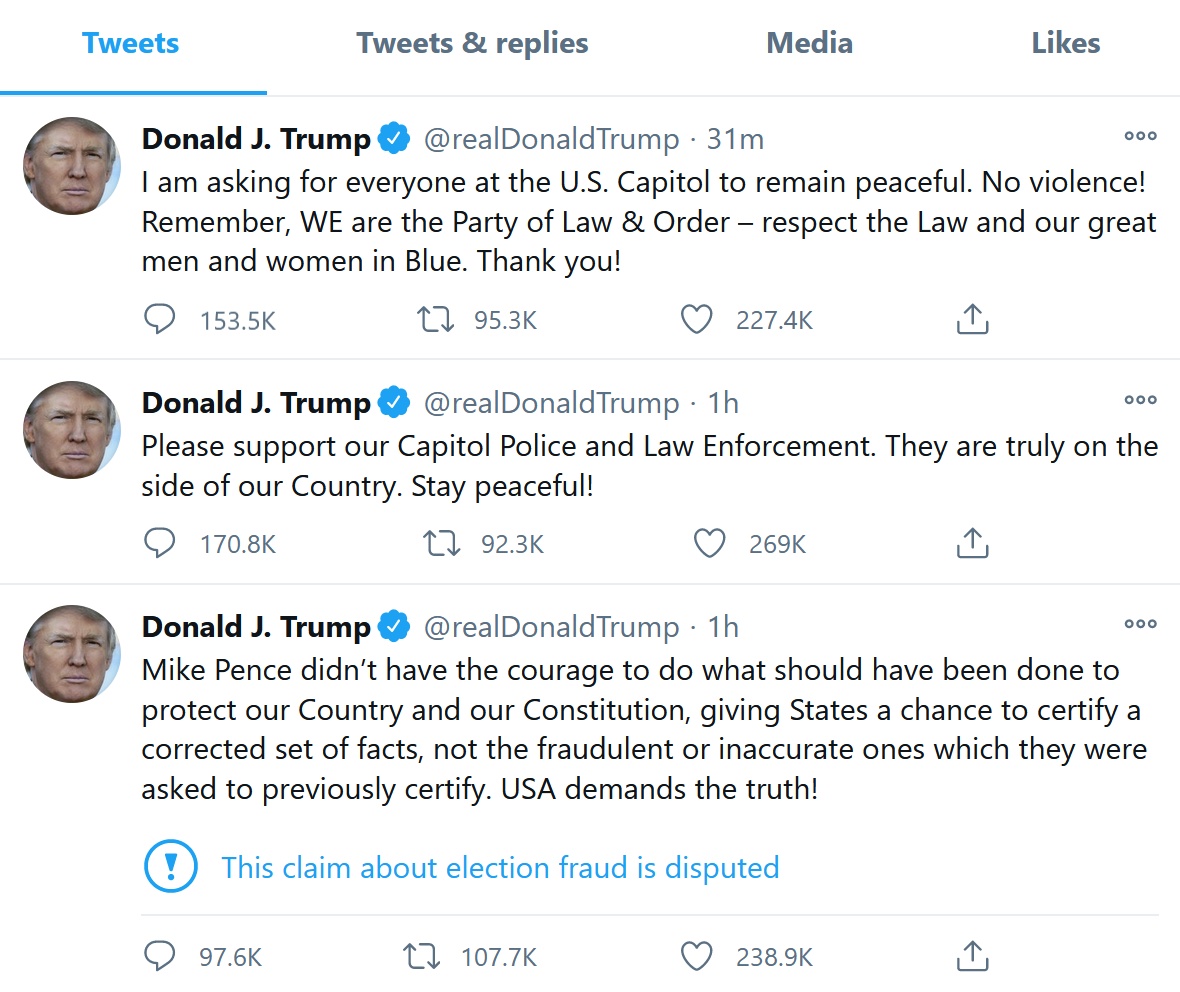Screen dimensions: 1180x992
Task: Like the tweet with 227.4K likes
Action: tap(696, 320)
